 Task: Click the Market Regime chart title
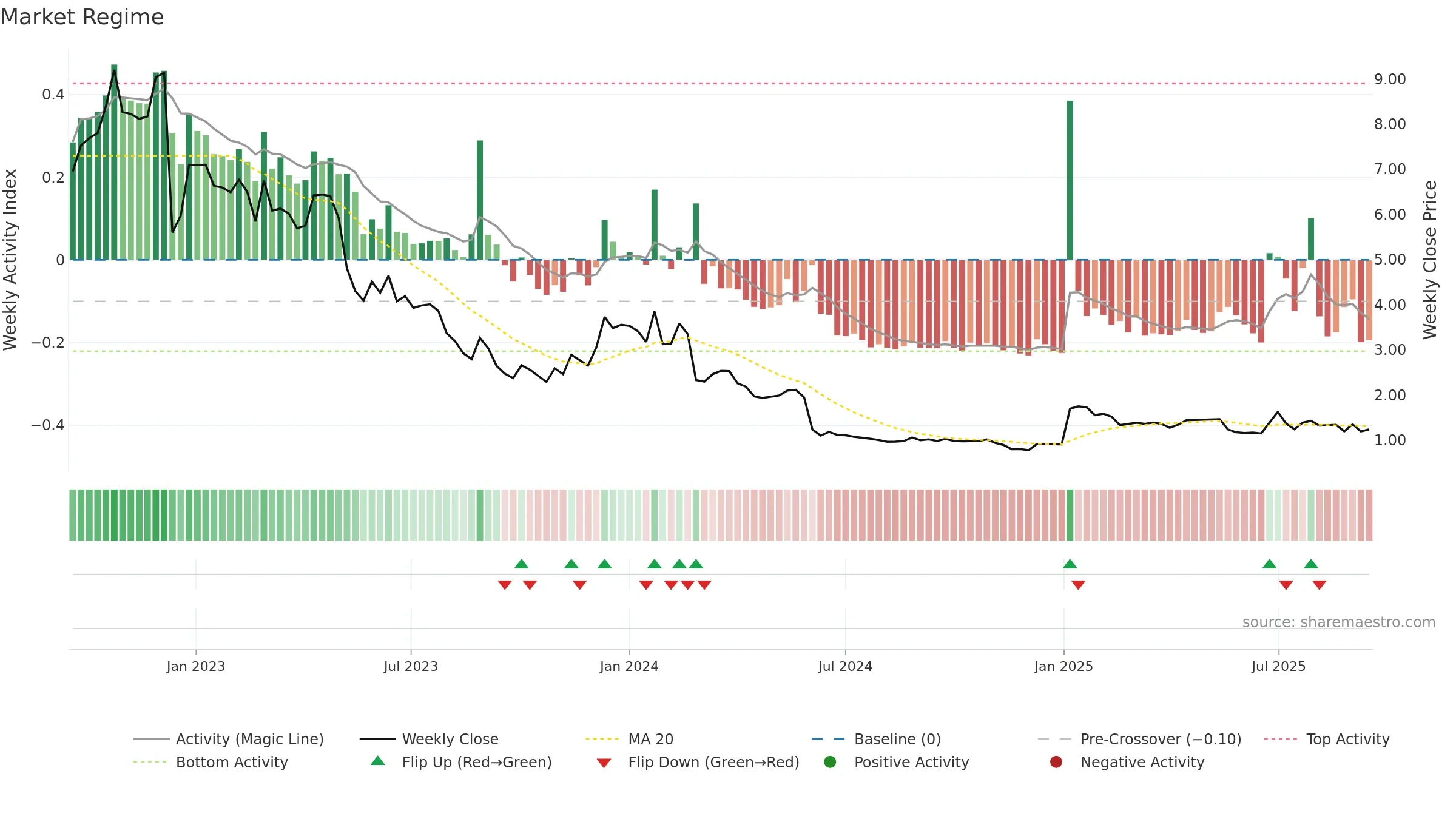click(x=82, y=17)
